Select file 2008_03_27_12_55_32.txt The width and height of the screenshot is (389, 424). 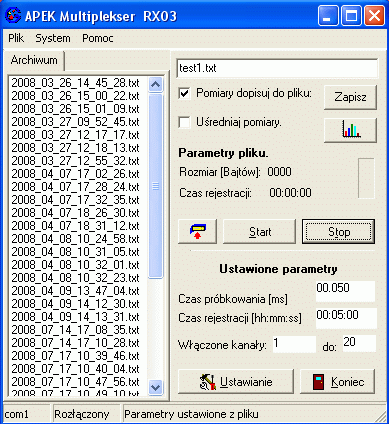click(75, 161)
